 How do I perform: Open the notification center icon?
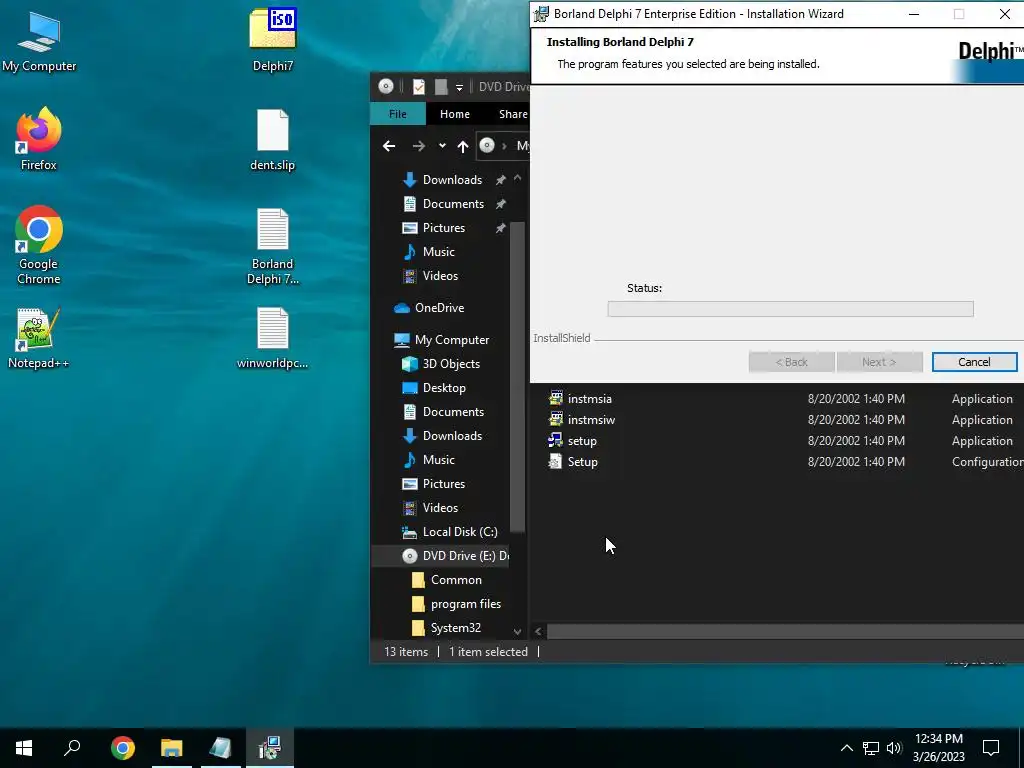coord(991,748)
